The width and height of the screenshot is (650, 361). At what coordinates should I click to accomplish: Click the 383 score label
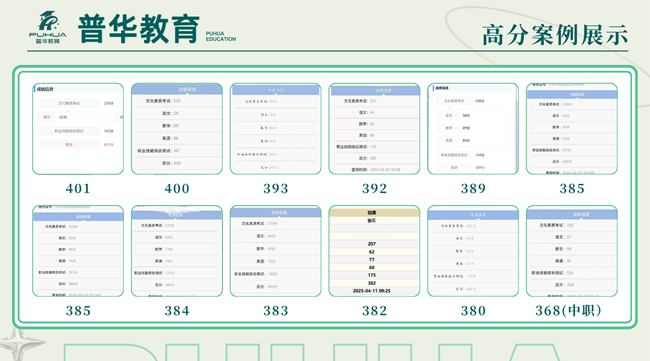pos(276,311)
